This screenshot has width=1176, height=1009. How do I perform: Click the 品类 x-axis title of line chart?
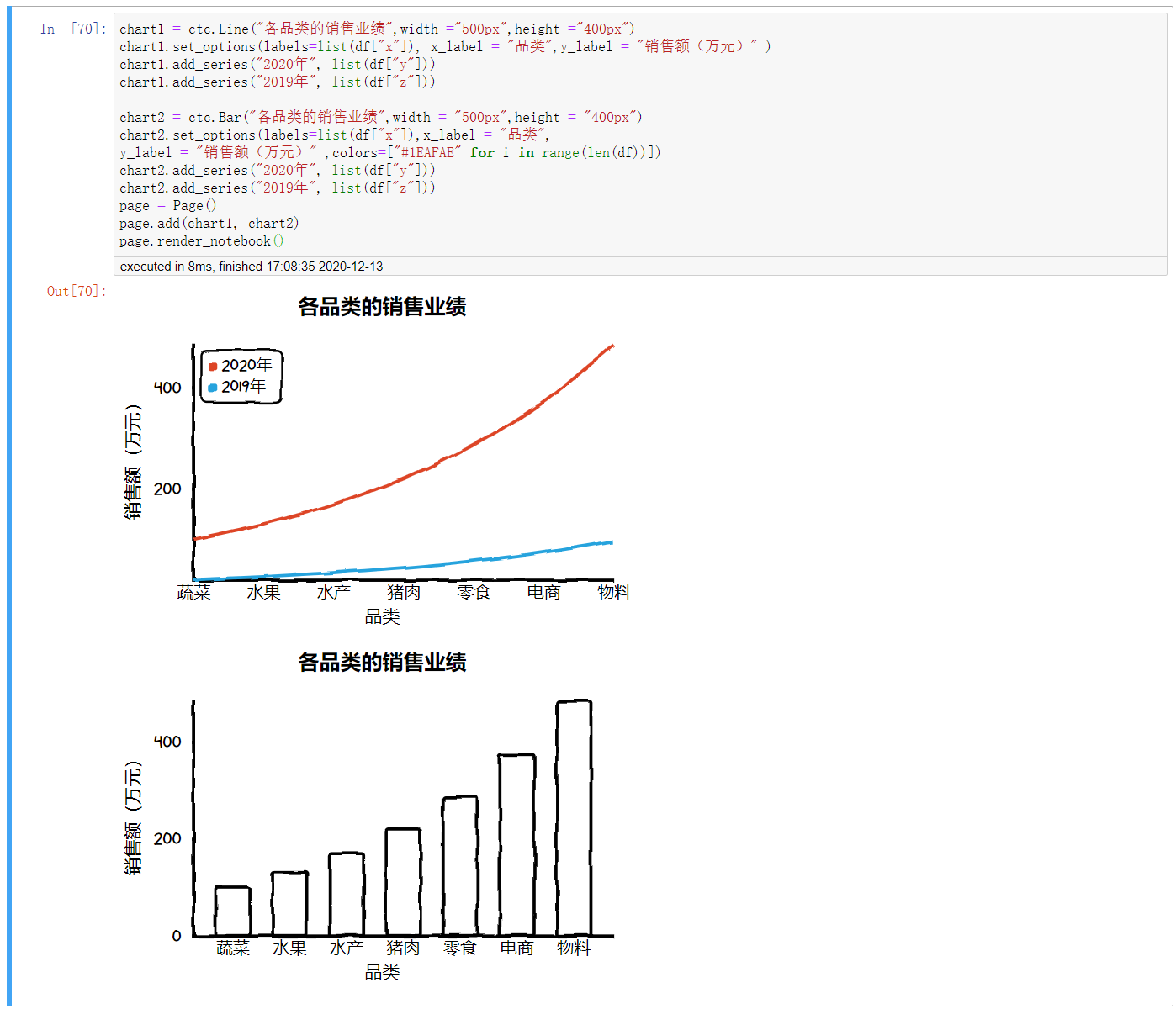pos(382,616)
